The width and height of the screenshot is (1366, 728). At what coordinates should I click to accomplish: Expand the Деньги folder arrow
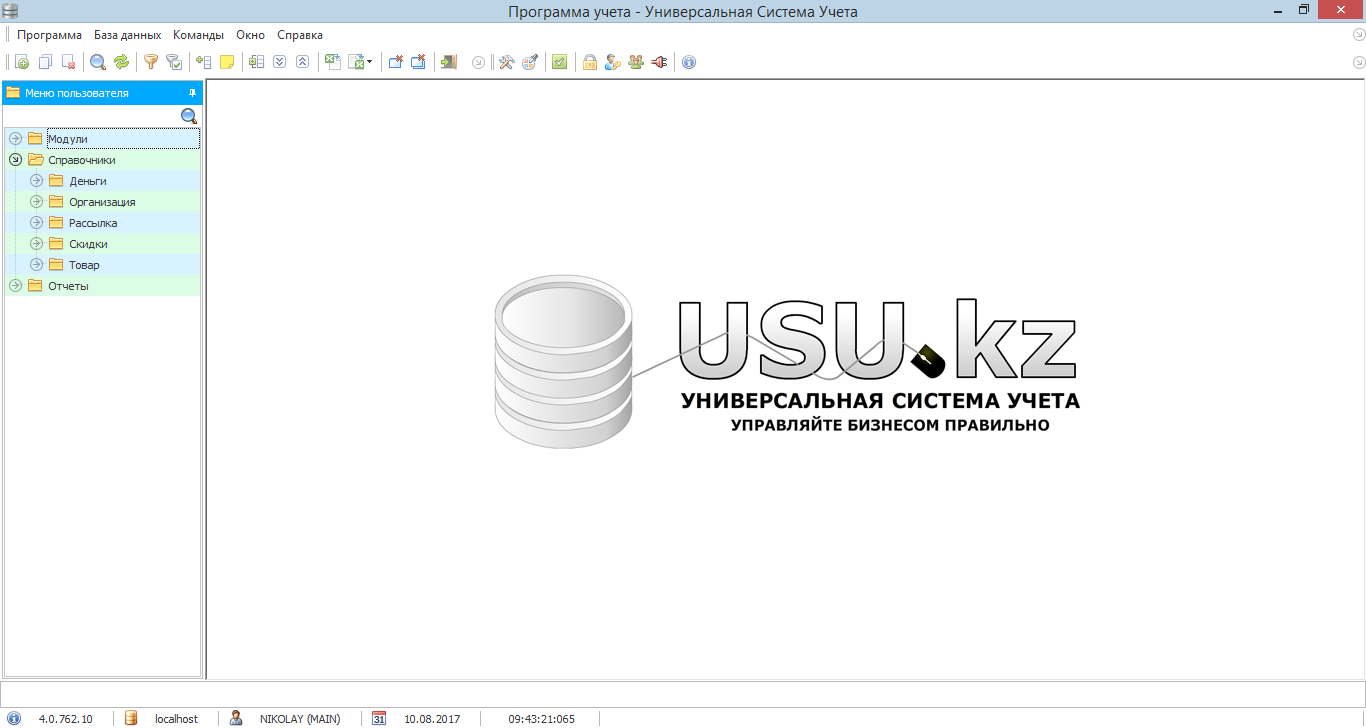point(36,181)
